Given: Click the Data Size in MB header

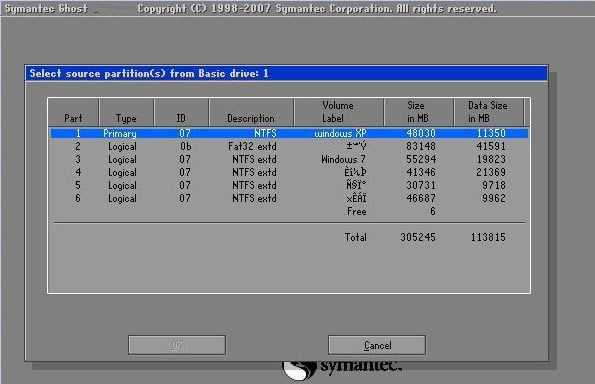Looking at the screenshot, I should point(488,112).
